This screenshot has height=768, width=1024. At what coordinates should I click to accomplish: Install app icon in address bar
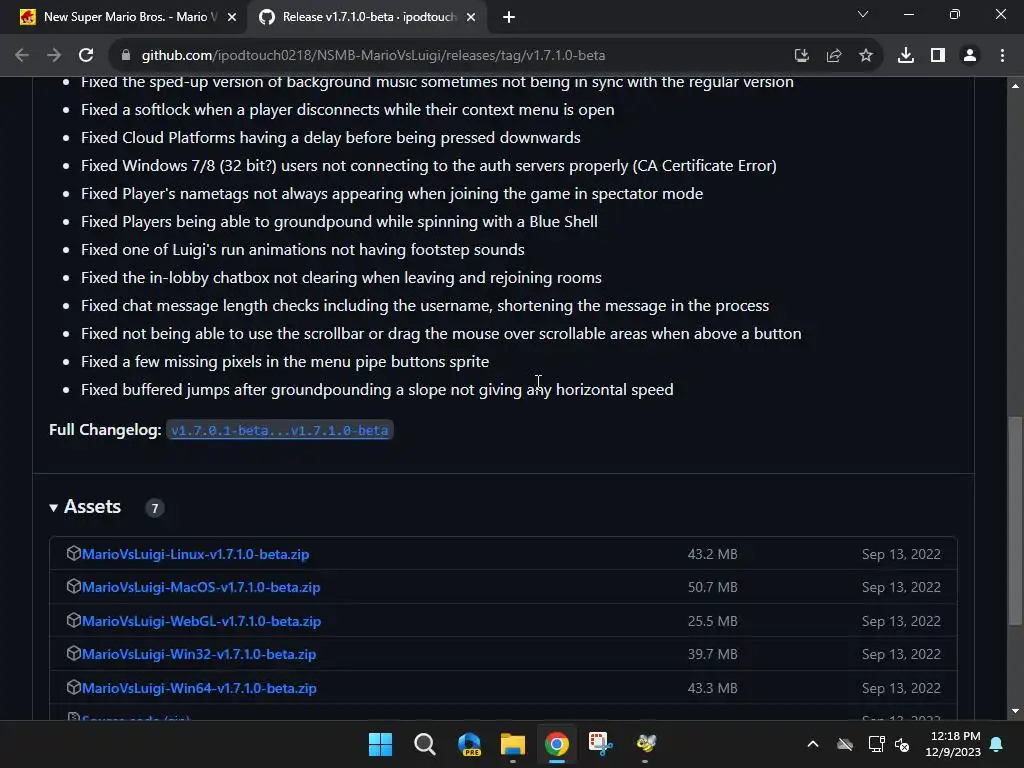[x=801, y=56]
